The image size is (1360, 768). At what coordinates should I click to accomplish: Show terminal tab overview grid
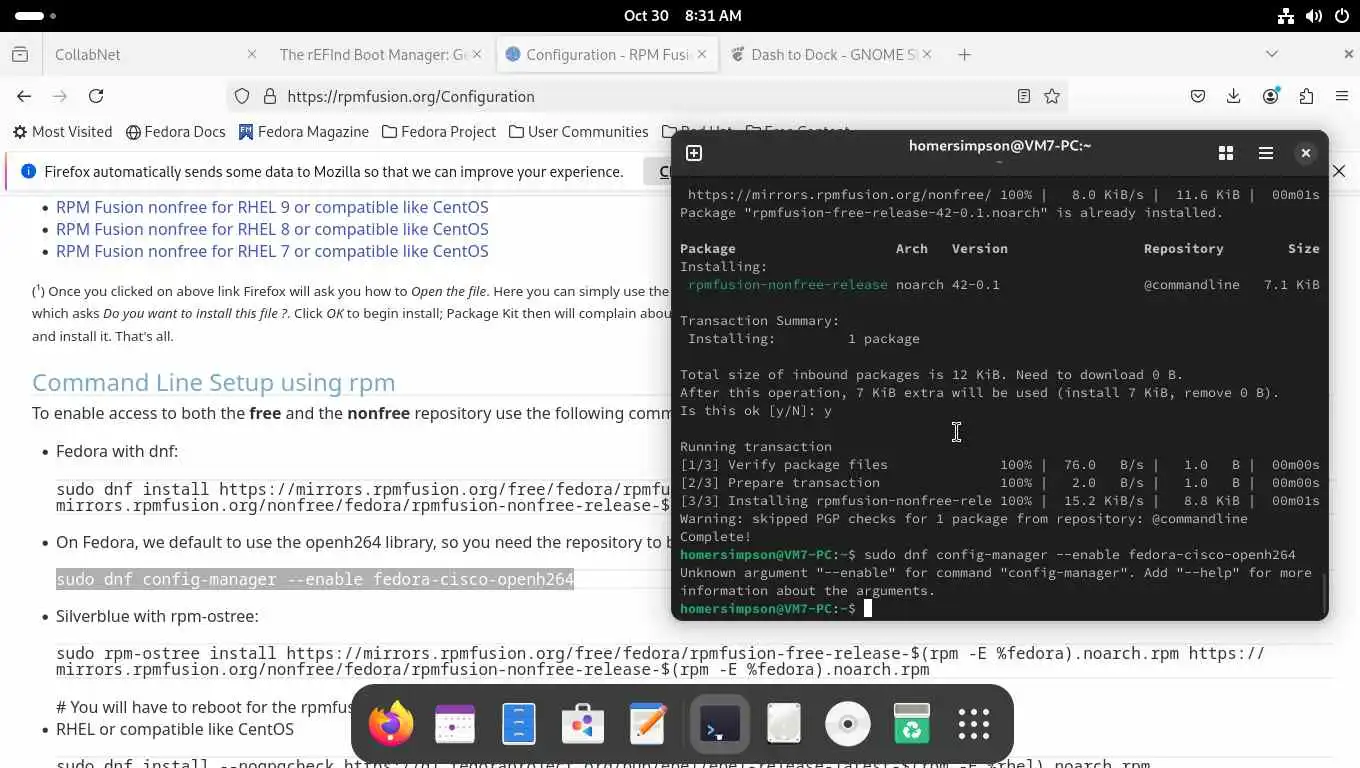pos(1226,153)
